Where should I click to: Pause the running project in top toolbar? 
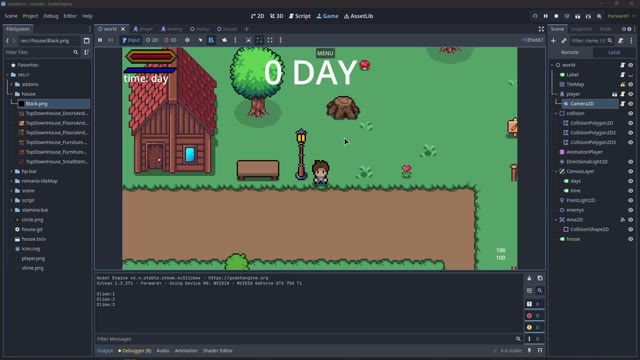point(545,16)
